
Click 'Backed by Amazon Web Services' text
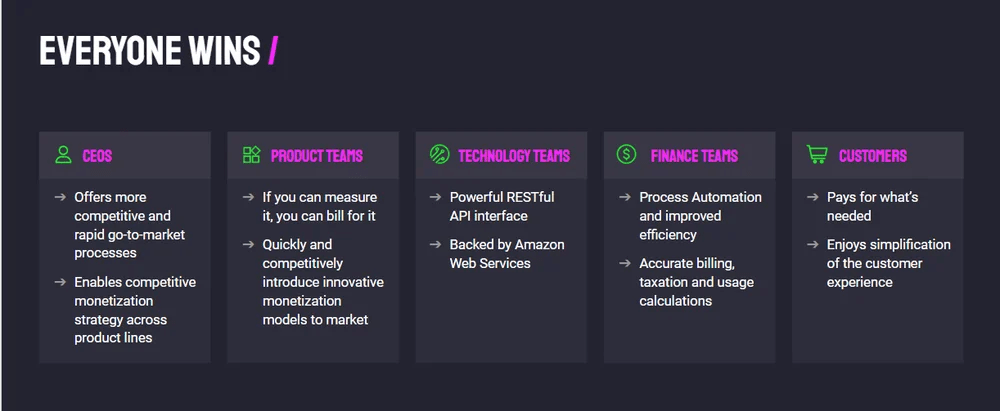507,254
